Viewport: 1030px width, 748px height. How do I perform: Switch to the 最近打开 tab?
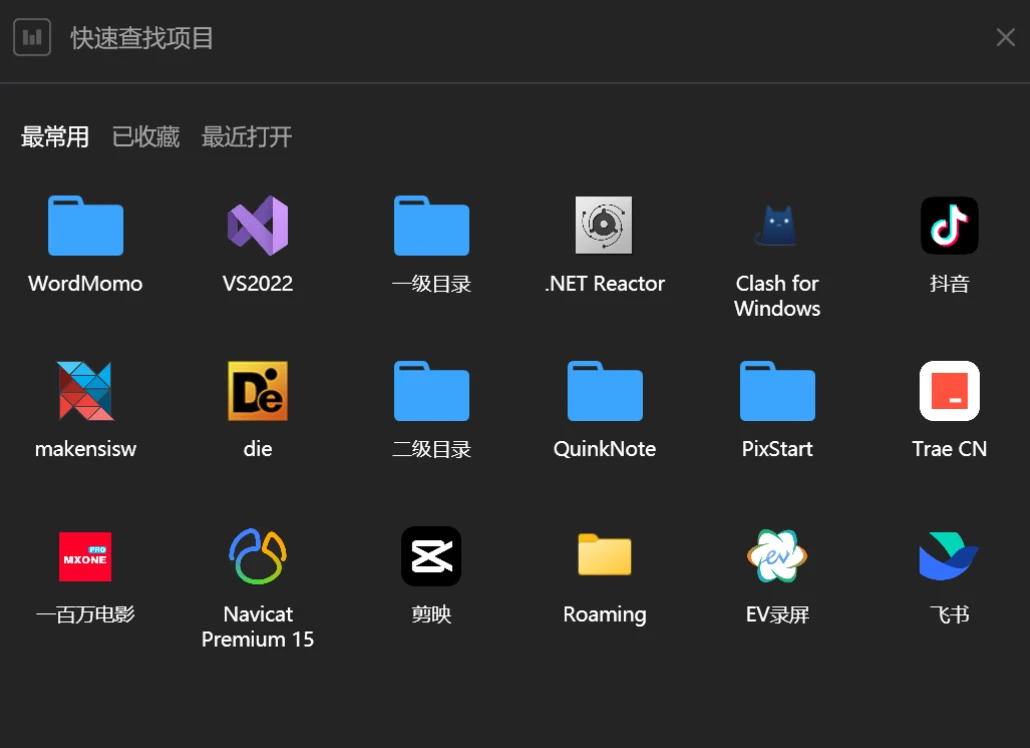[247, 137]
